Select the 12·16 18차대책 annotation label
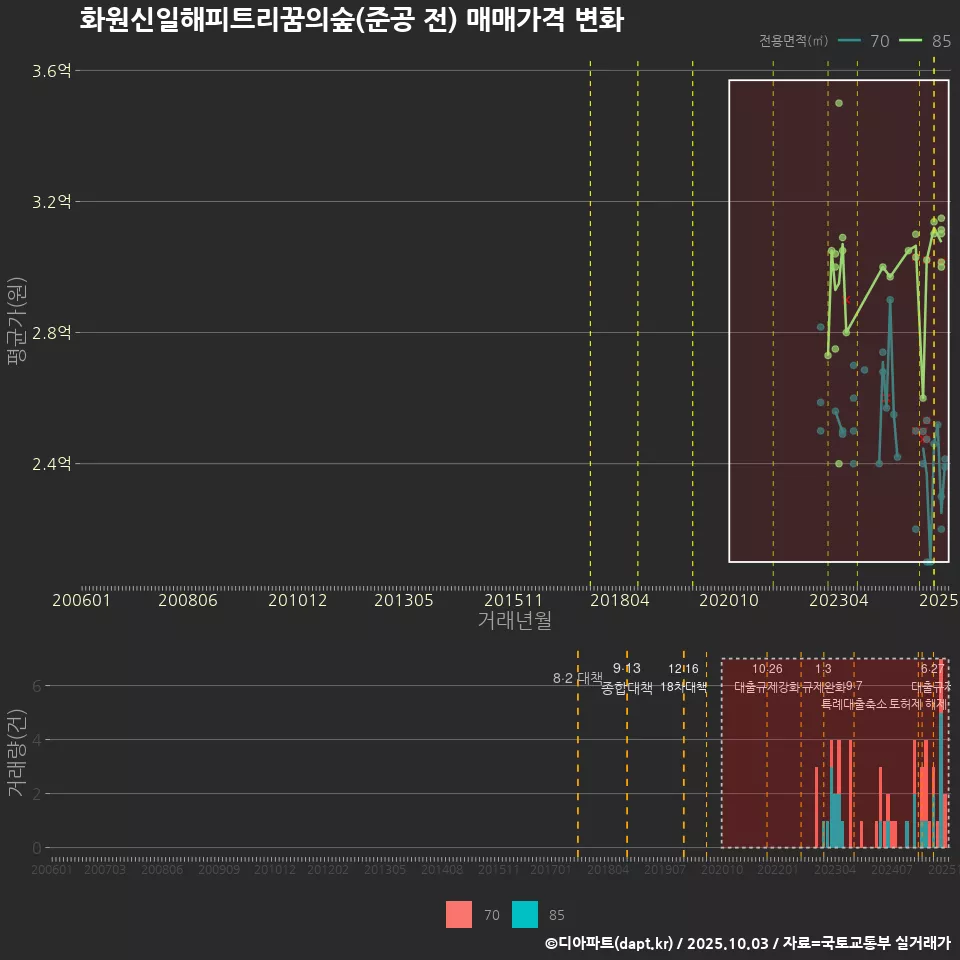 [684, 678]
